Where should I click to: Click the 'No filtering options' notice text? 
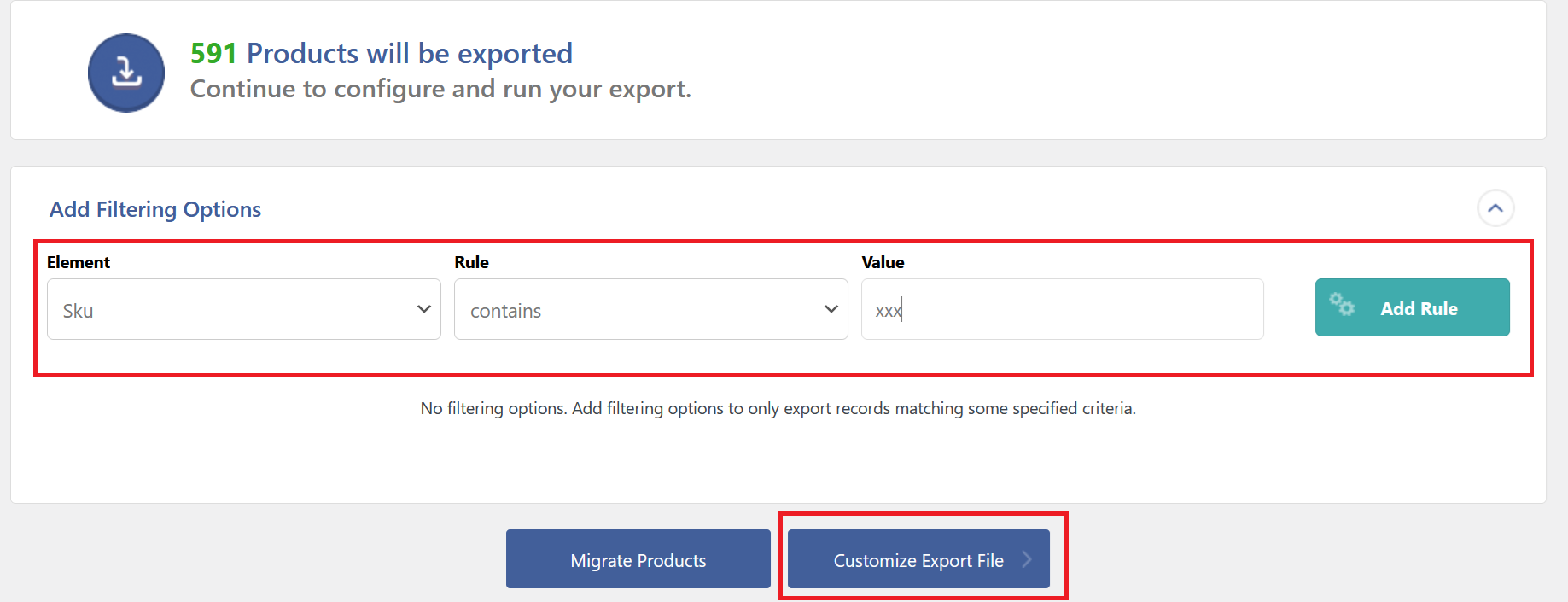click(778, 408)
